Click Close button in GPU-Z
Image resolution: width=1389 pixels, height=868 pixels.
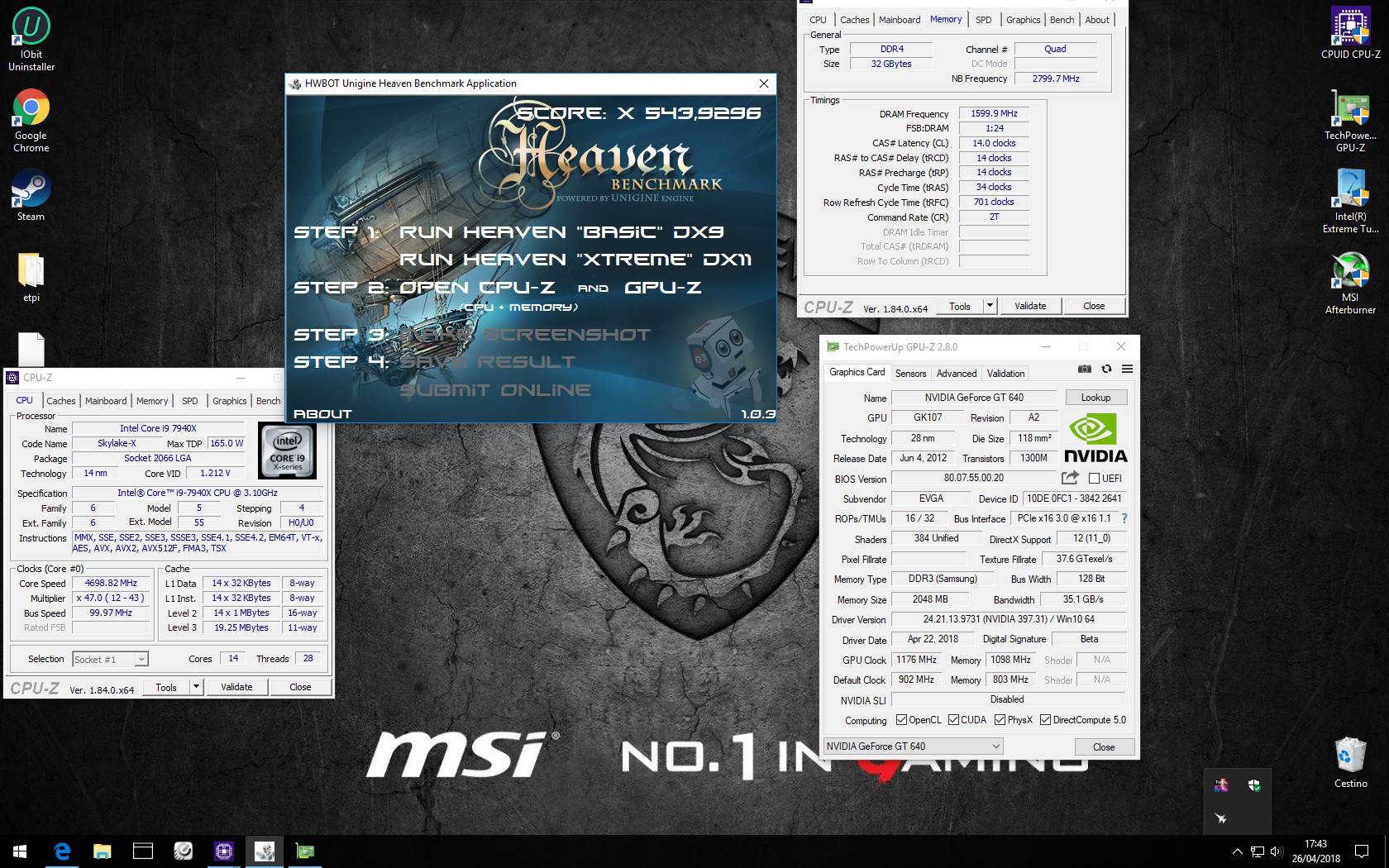point(1104,746)
